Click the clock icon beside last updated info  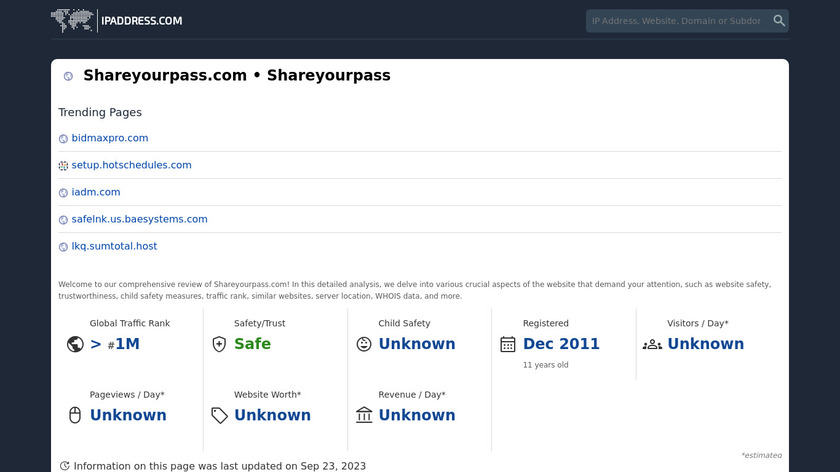tap(64, 466)
